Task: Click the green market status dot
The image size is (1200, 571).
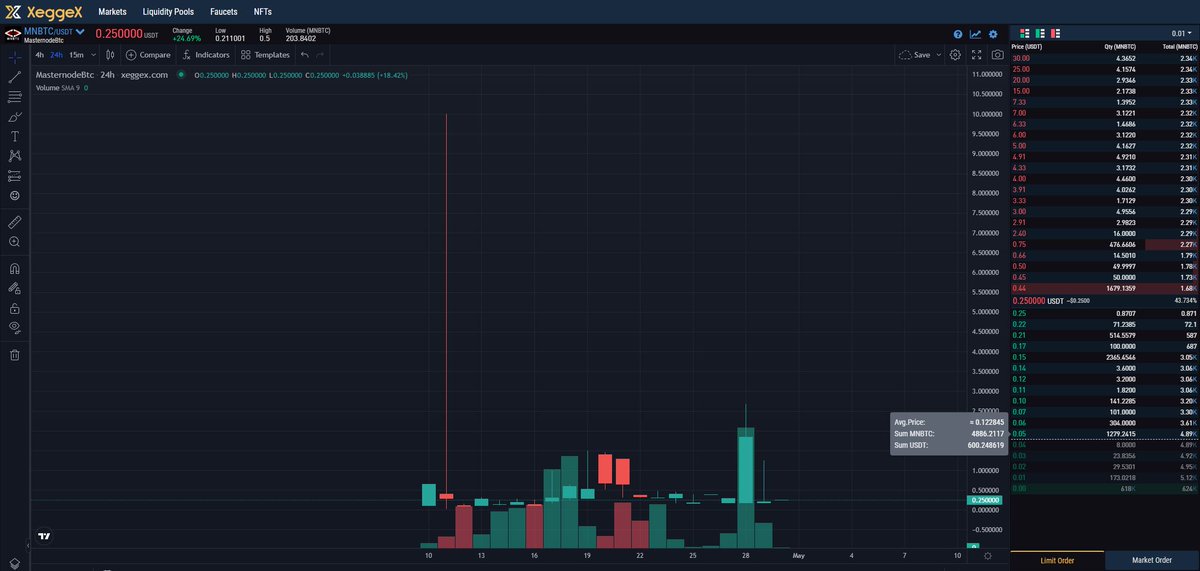Action: (181, 74)
